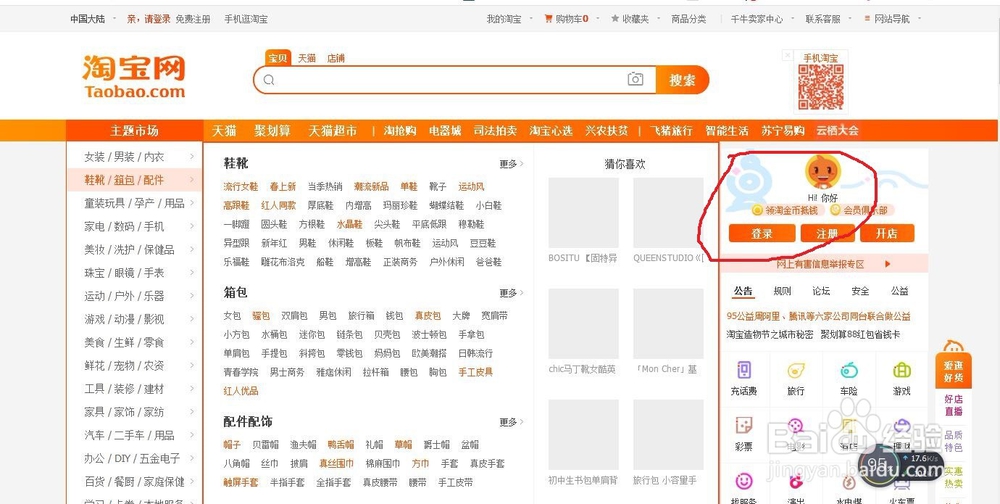Open 好店直播 in the side strip

tap(953, 405)
